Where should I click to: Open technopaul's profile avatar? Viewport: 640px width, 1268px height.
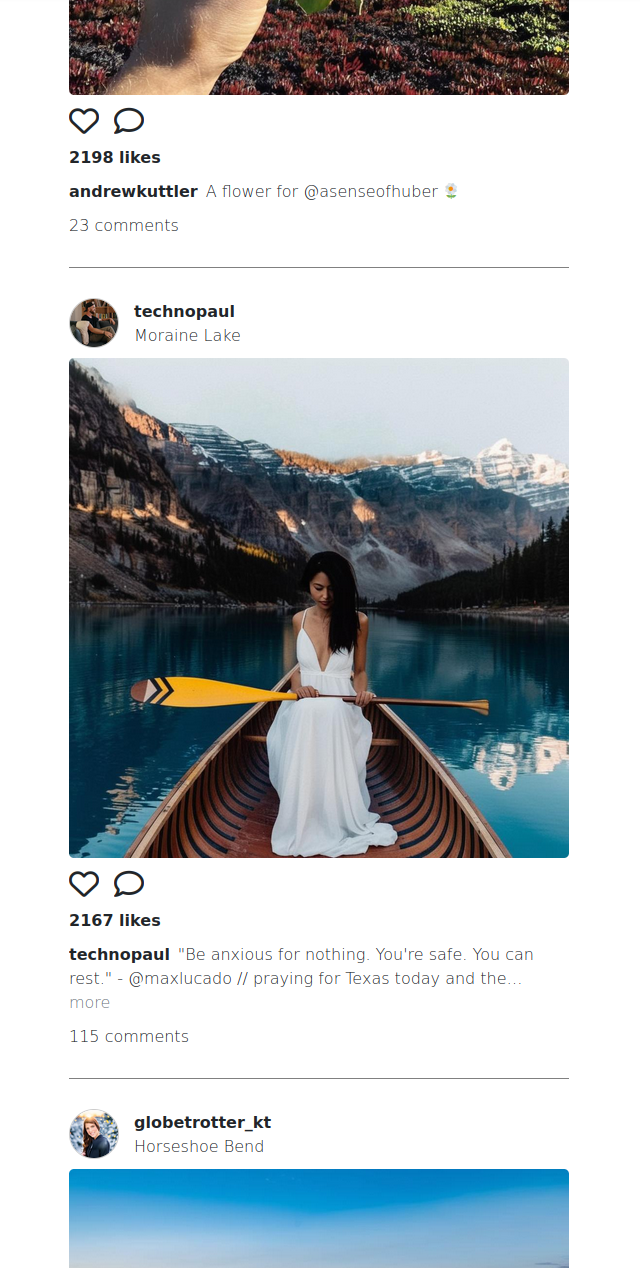tap(94, 323)
